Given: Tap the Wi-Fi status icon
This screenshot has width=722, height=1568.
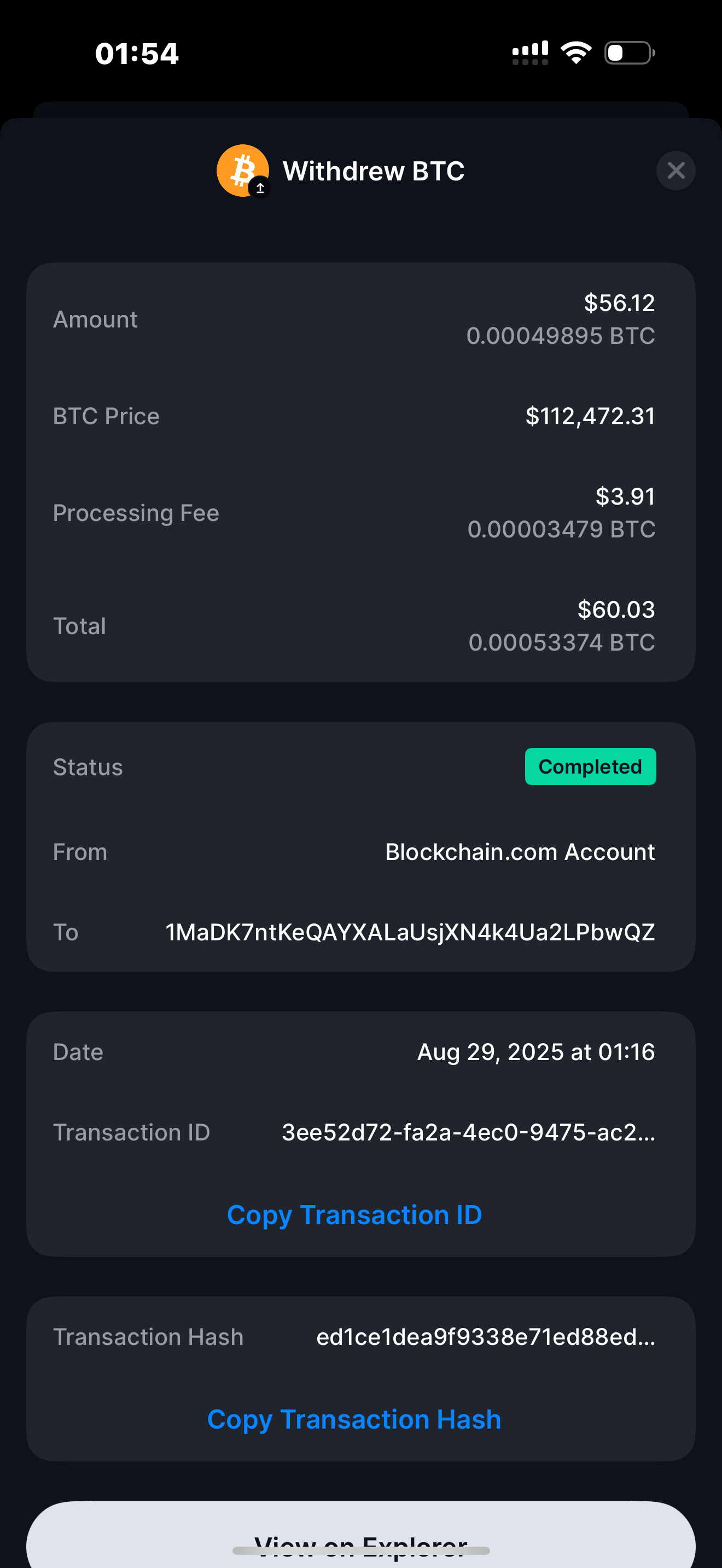Looking at the screenshot, I should tap(576, 53).
